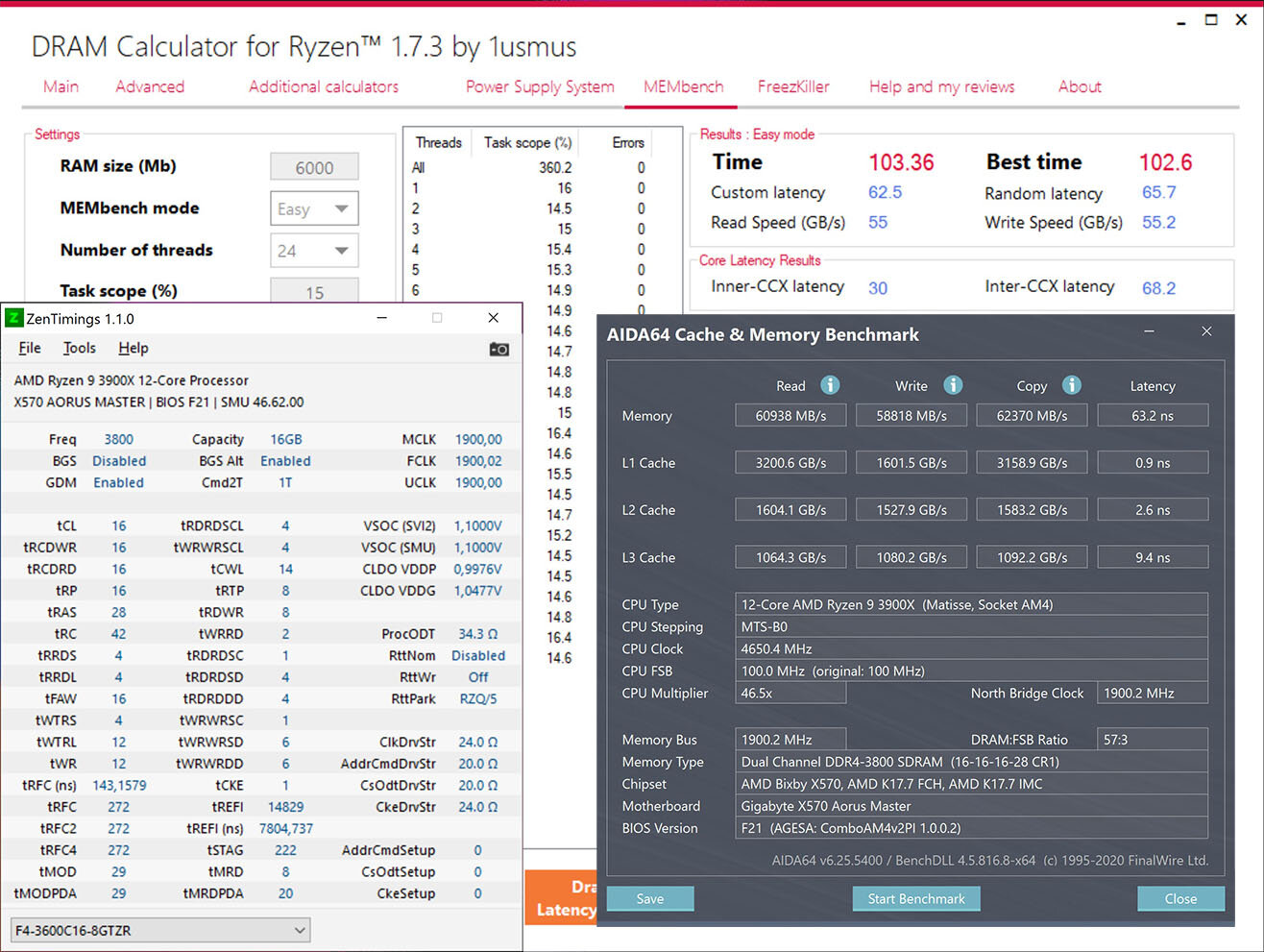This screenshot has height=952, width=1264.
Task: Click the L1 Cache Read 3200.6 GB/s value
Action: tap(790, 463)
